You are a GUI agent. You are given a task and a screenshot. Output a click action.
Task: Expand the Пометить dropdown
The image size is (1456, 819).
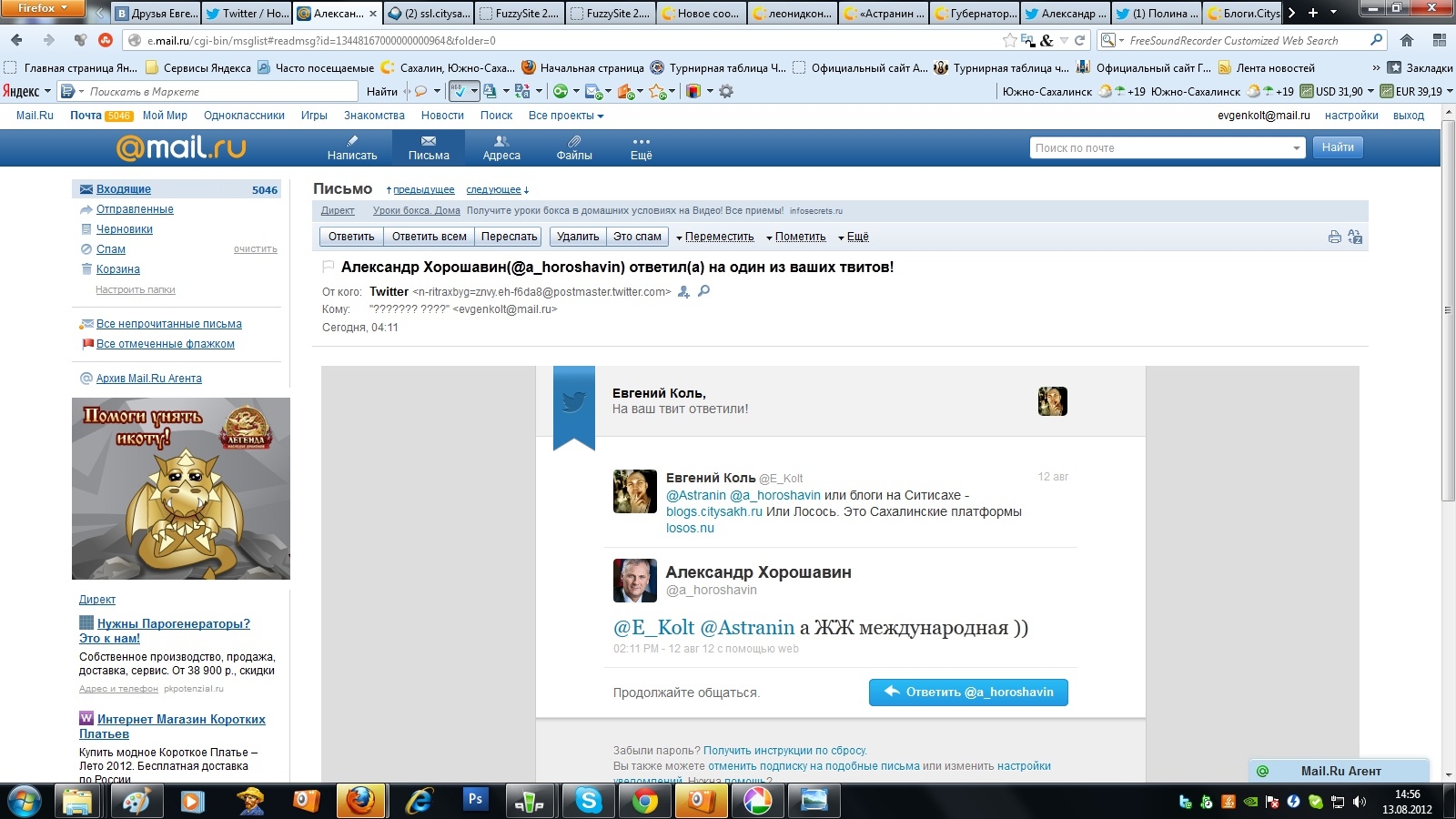(x=796, y=237)
